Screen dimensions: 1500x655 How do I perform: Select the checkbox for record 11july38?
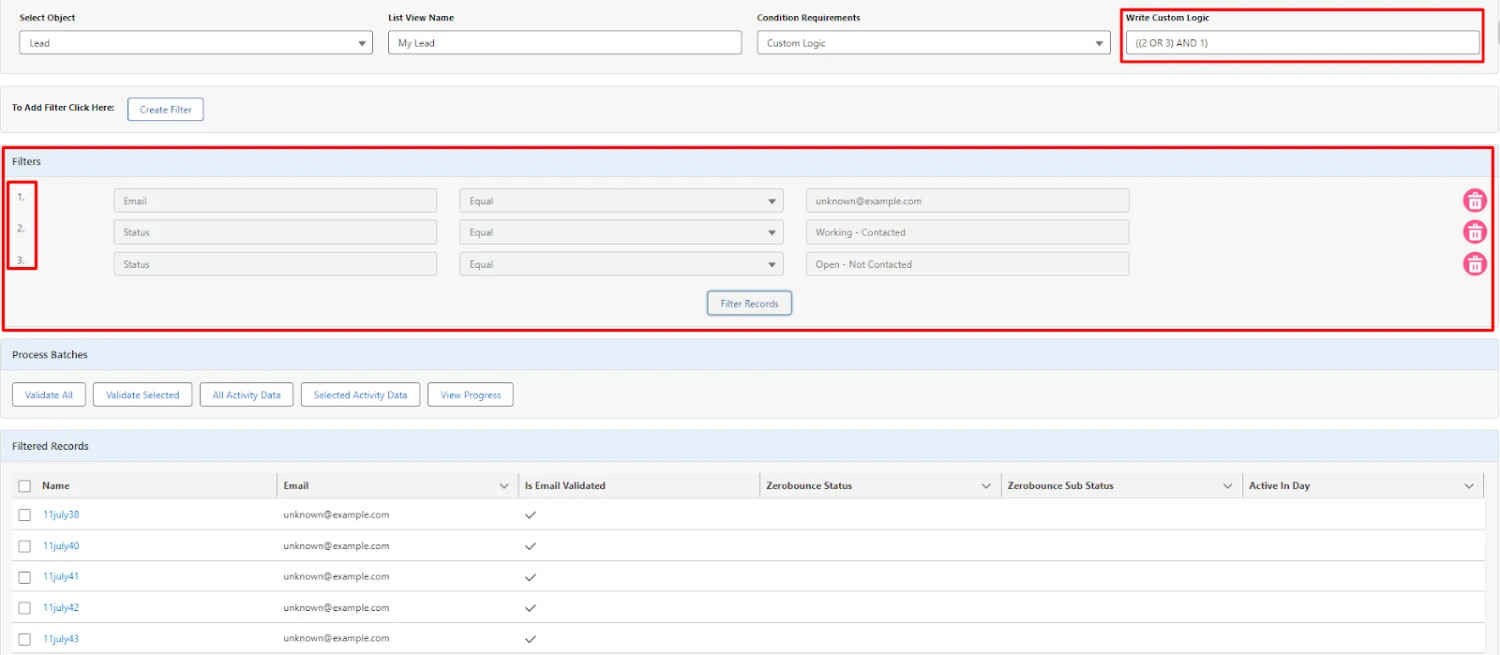coord(25,515)
